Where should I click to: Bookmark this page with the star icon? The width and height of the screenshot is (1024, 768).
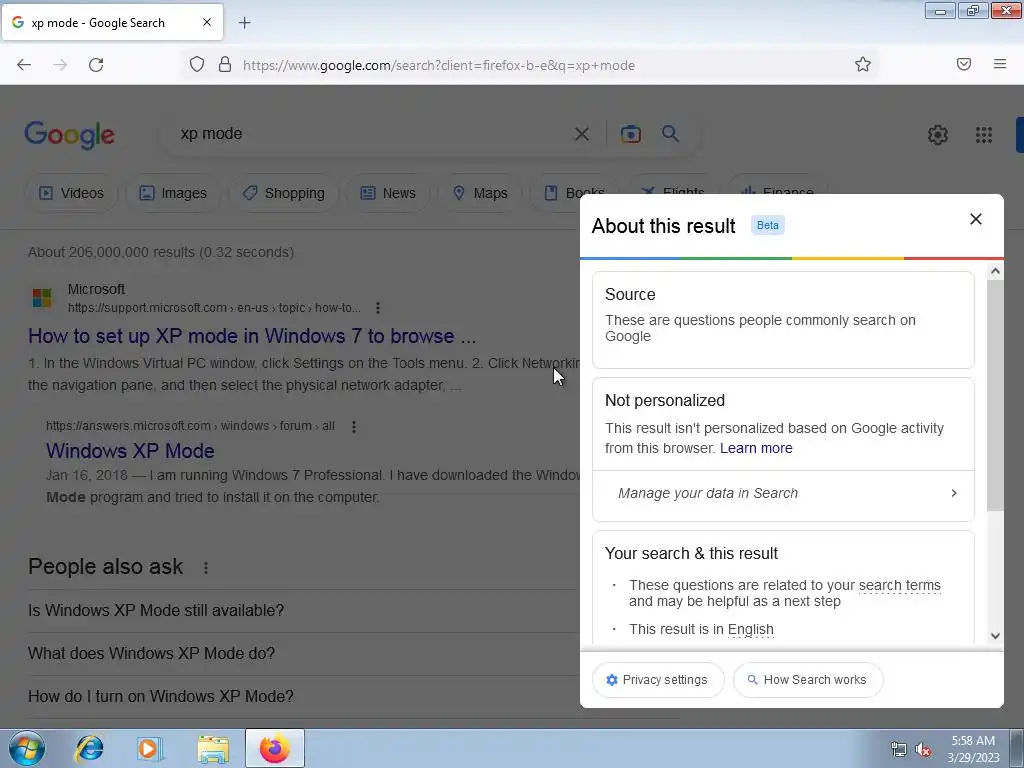click(863, 64)
